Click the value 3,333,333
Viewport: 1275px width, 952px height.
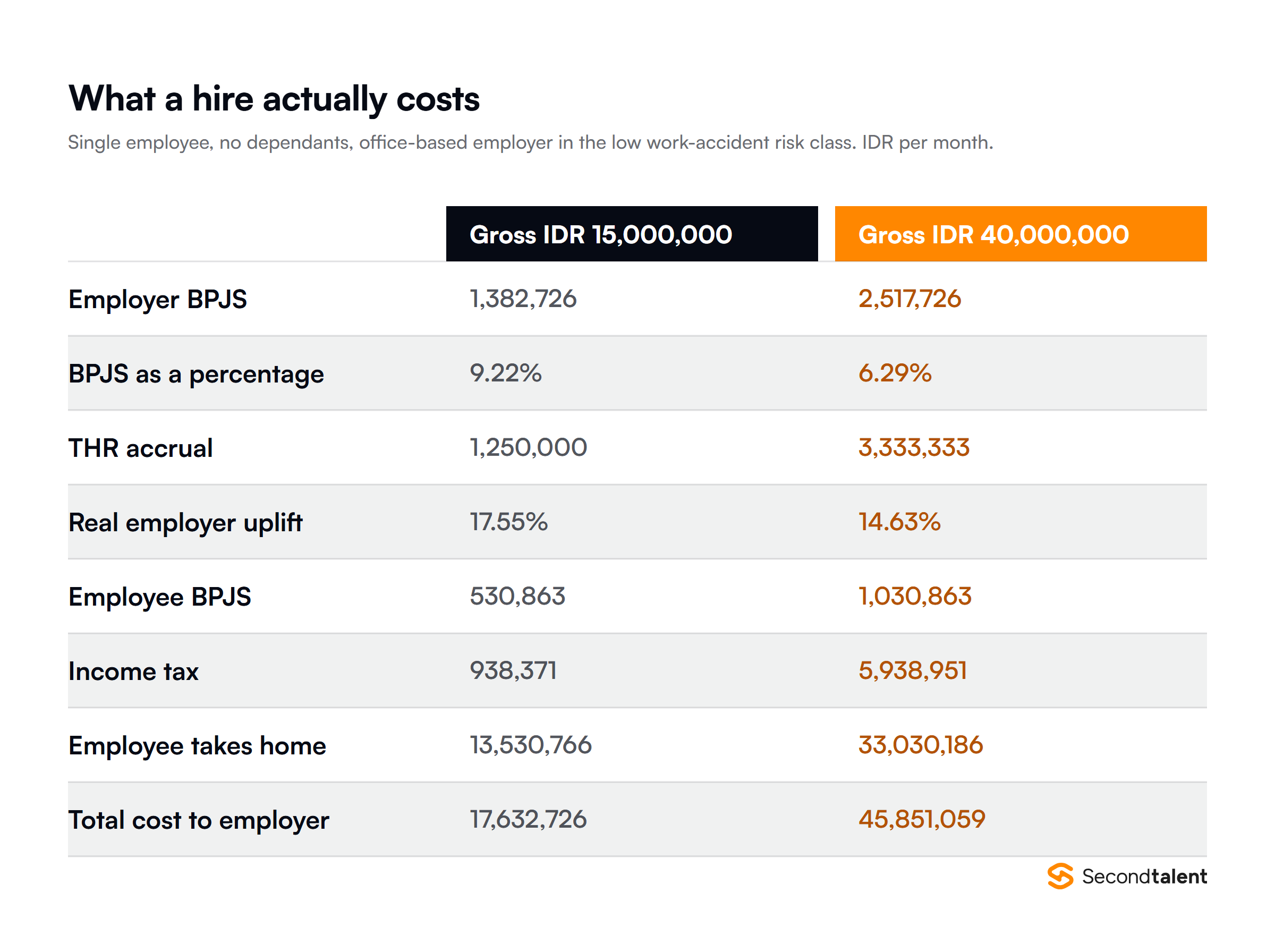click(x=914, y=447)
